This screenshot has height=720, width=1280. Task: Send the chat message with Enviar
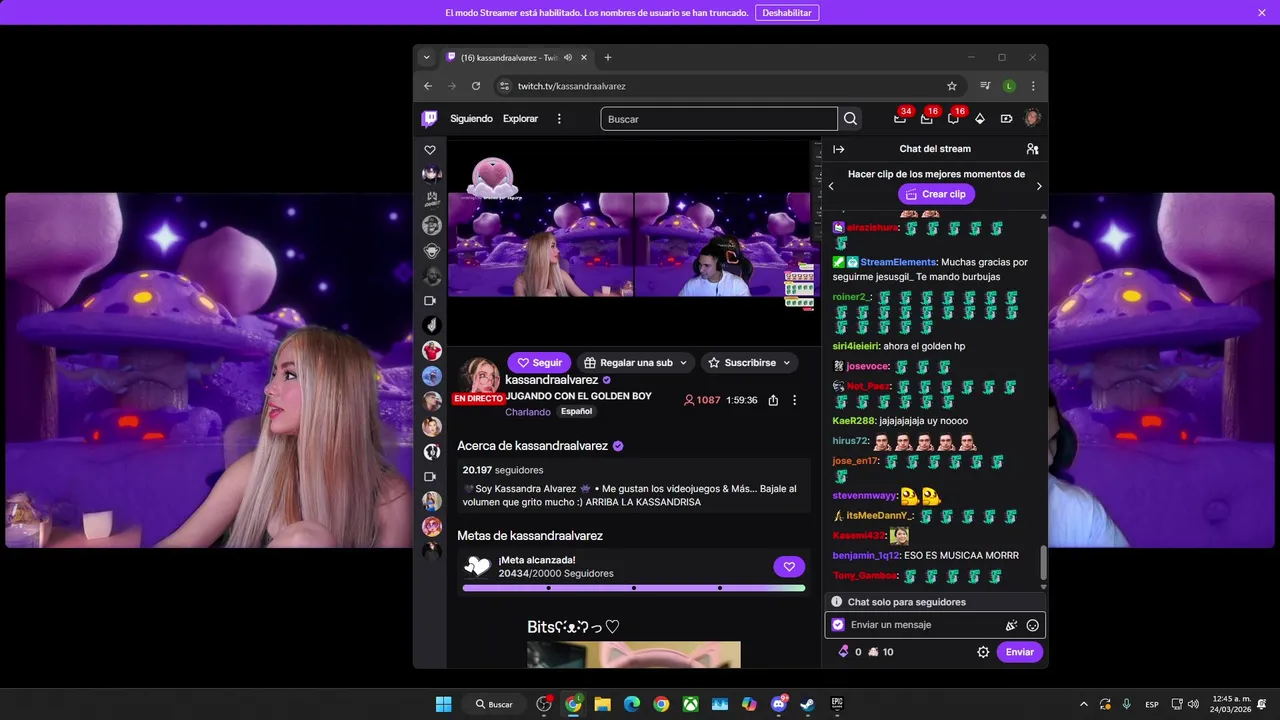1020,652
